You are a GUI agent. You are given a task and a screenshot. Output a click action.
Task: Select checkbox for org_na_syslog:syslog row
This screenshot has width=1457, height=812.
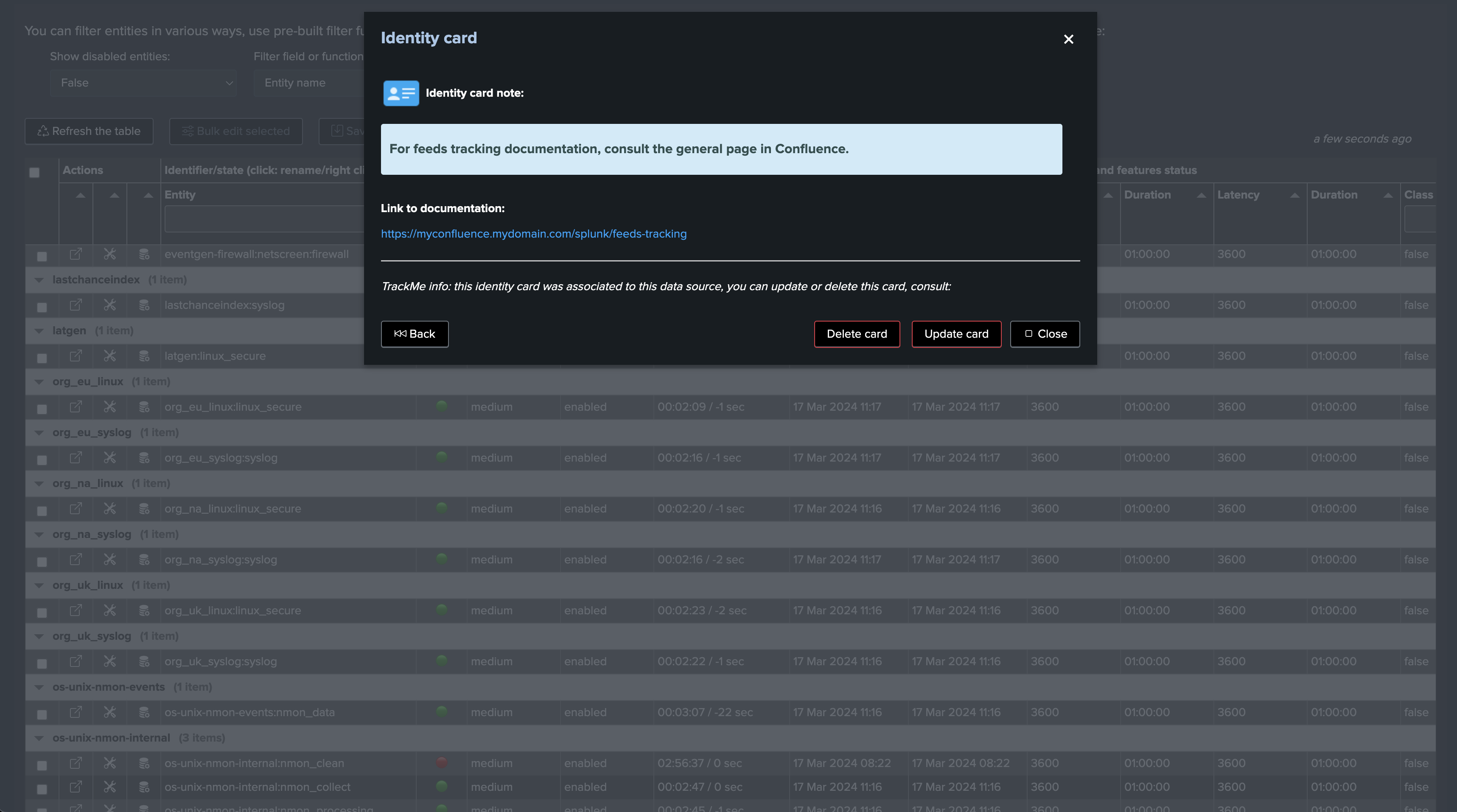tap(42, 562)
